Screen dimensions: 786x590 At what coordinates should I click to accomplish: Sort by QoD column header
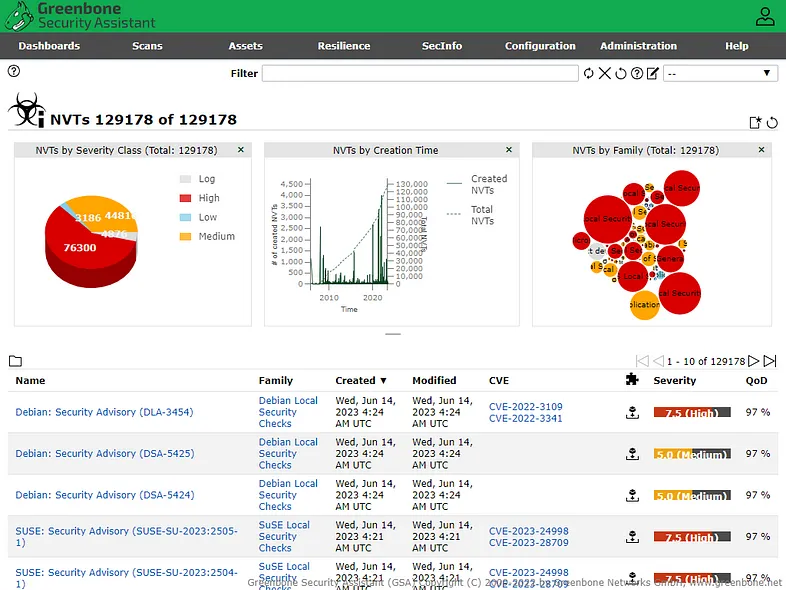click(756, 380)
